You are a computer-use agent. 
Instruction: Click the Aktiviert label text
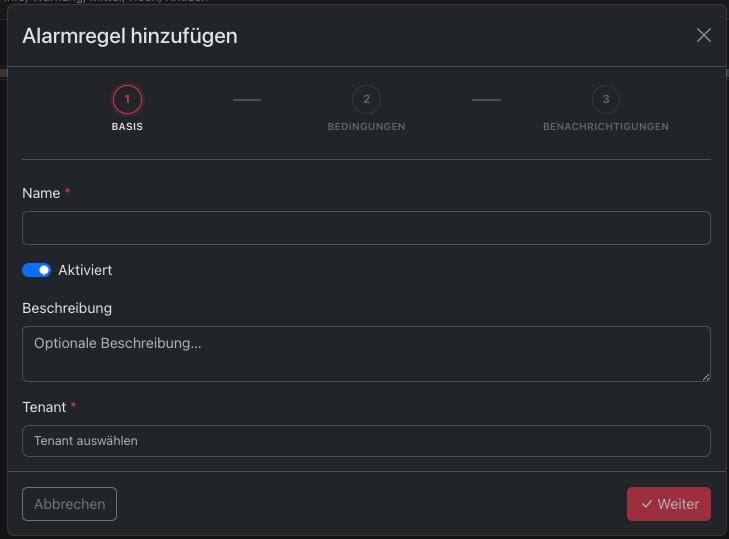(85, 270)
